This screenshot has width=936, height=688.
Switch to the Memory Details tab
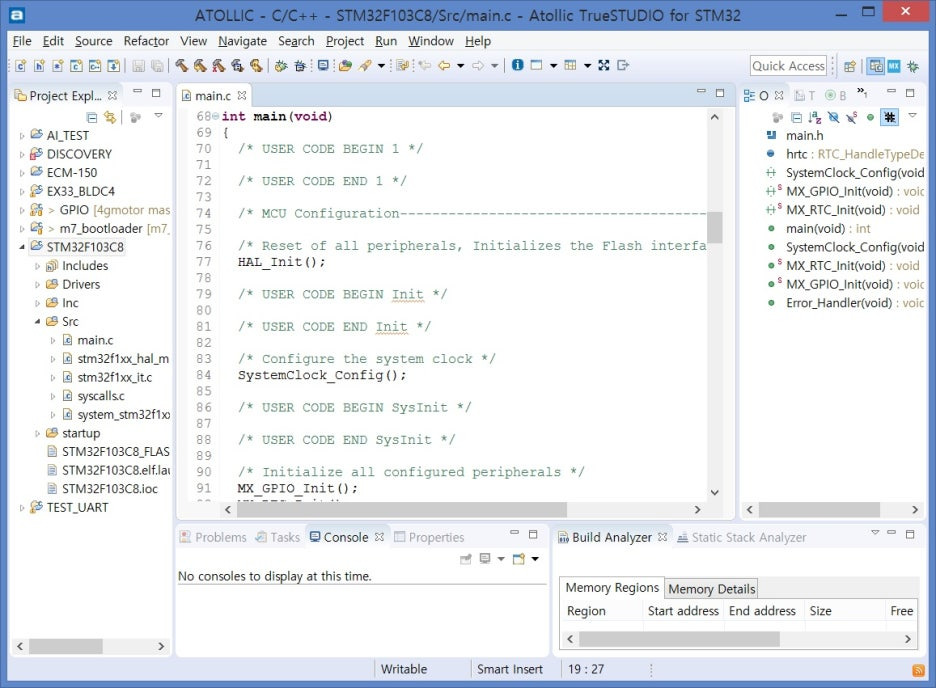[711, 589]
